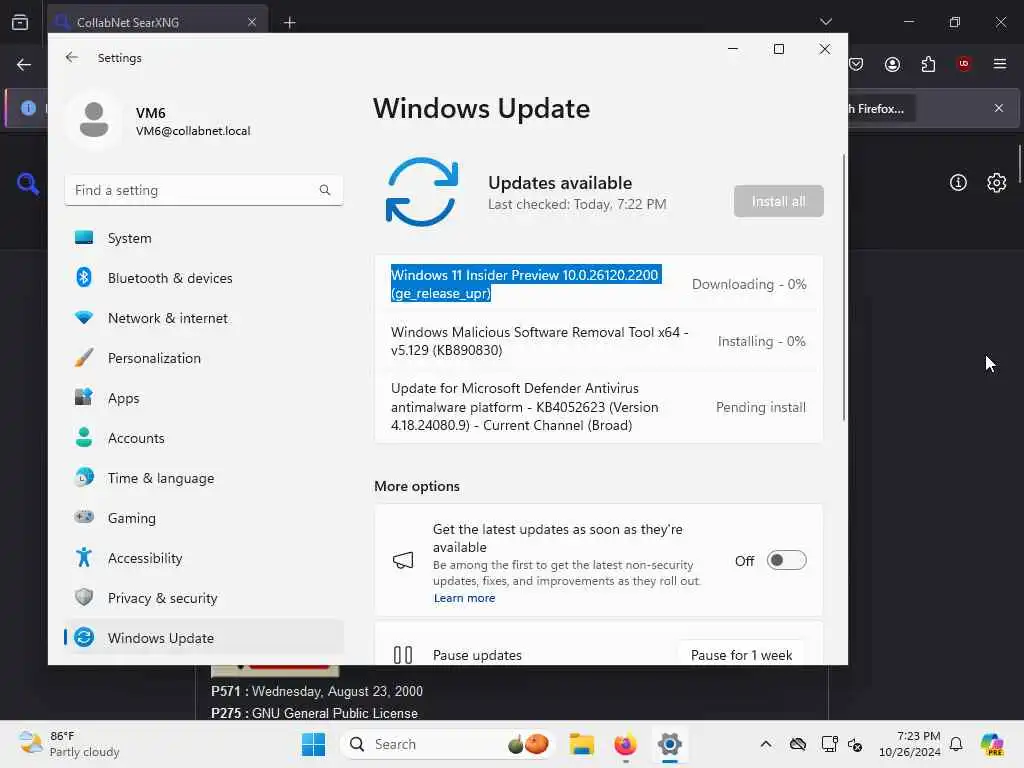1024x768 pixels.
Task: Click the Downloading - 0% status
Action: (x=749, y=284)
